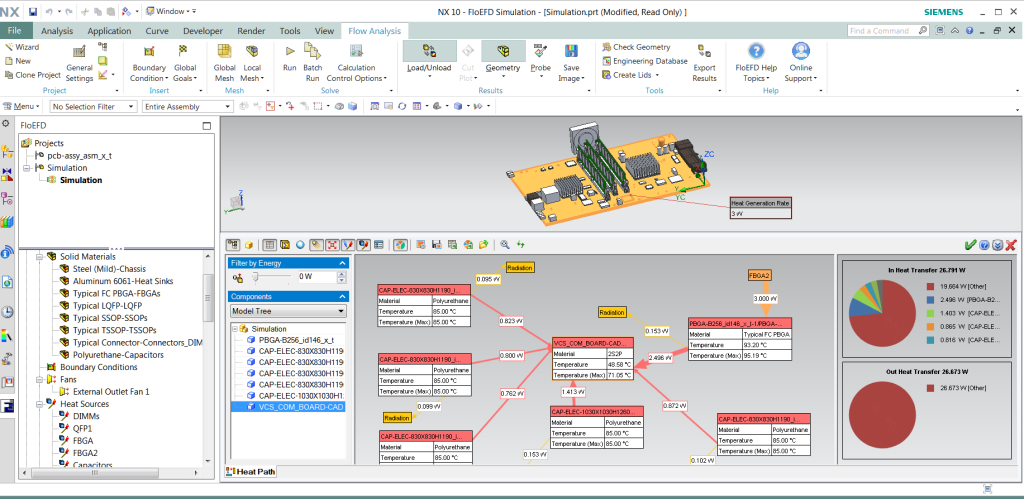The height and width of the screenshot is (499, 1024).
Task: Click the FloEFD tree vertical scrollbar
Action: (208, 298)
